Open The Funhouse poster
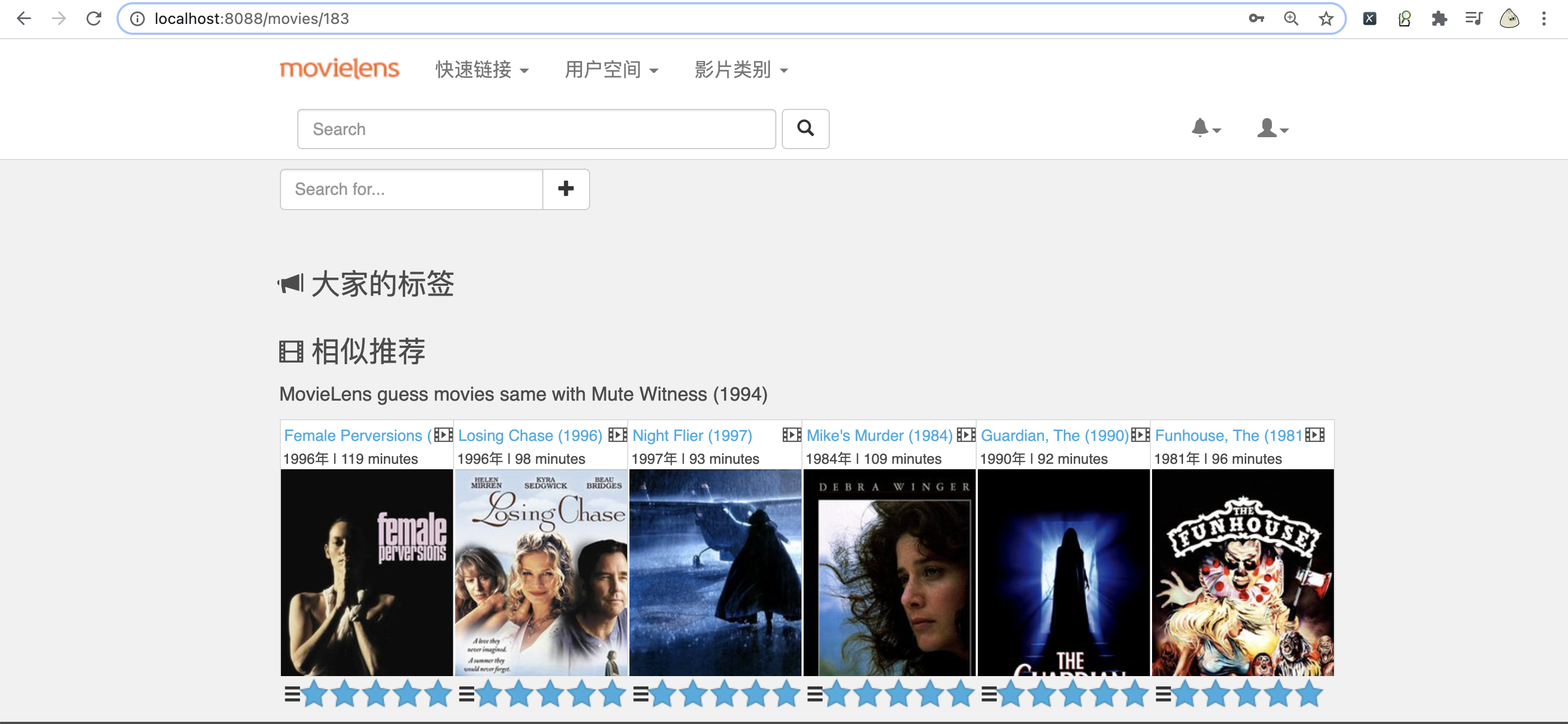Image resolution: width=1568 pixels, height=724 pixels. (x=1242, y=572)
